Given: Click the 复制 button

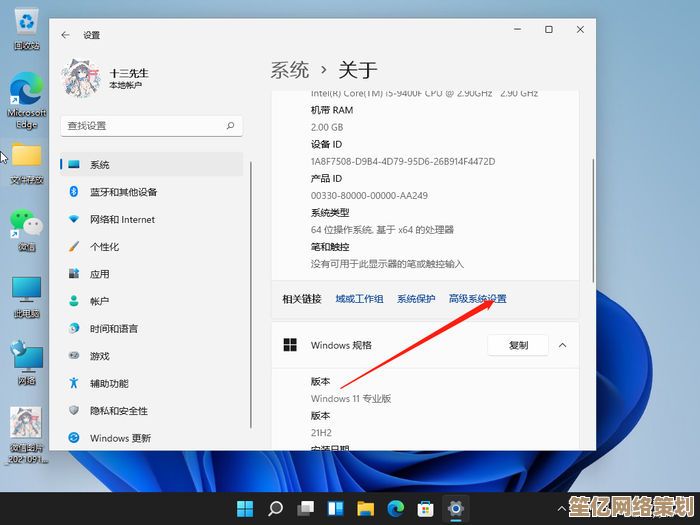Looking at the screenshot, I should tap(518, 345).
